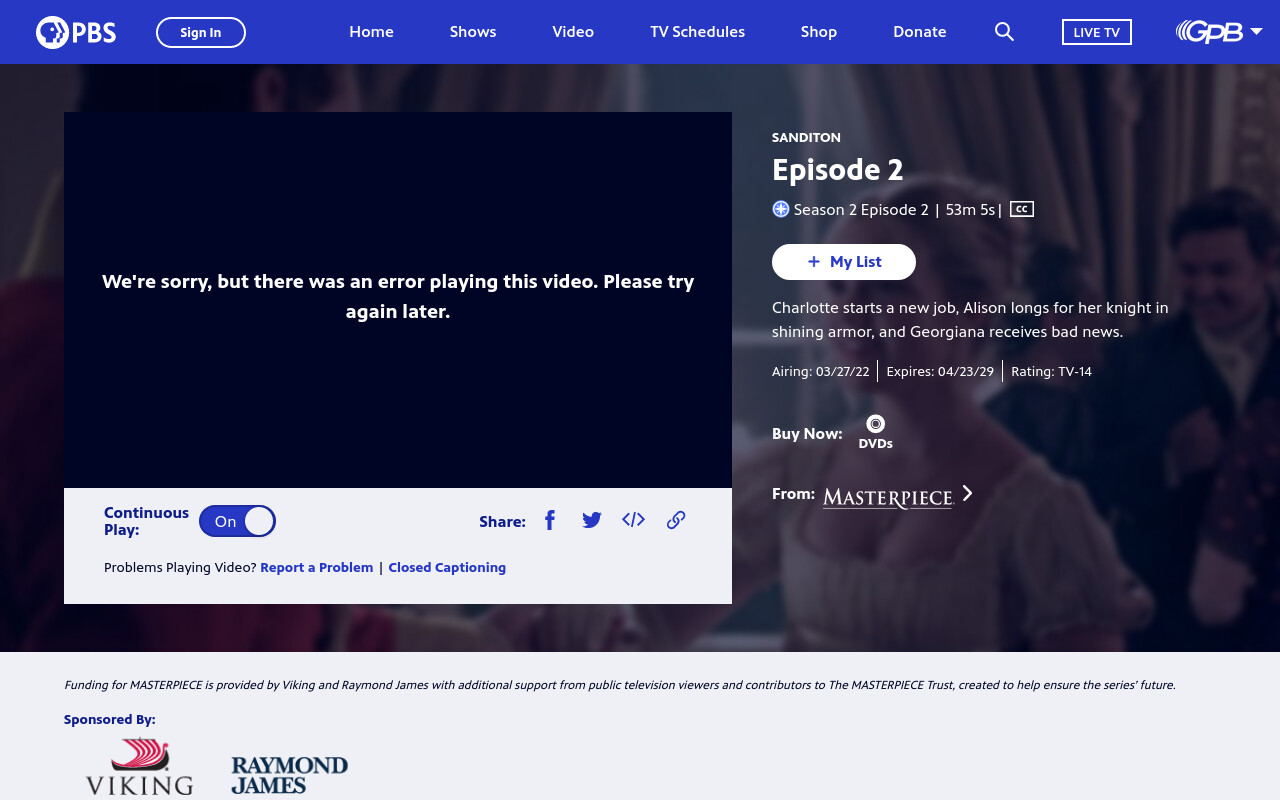Click the DVDs disc icon
This screenshot has width=1280, height=800.
[x=875, y=424]
